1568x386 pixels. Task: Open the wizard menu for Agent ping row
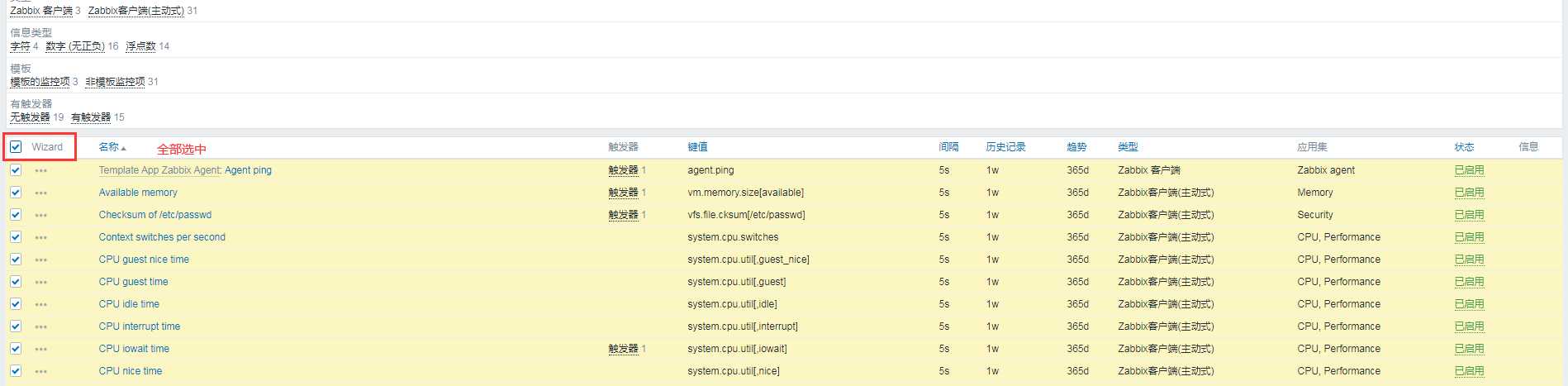(x=41, y=170)
